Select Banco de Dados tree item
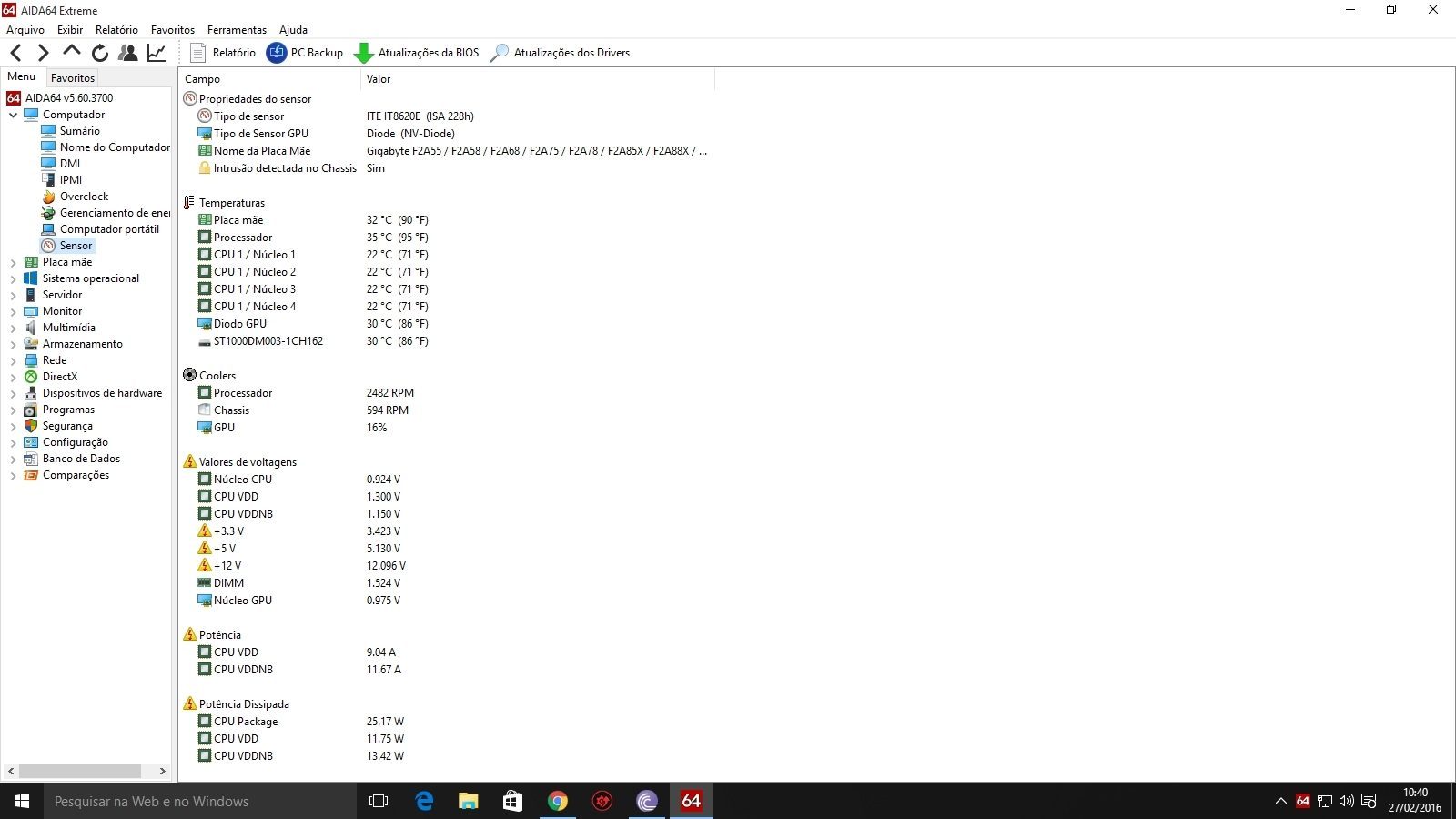 72,459
